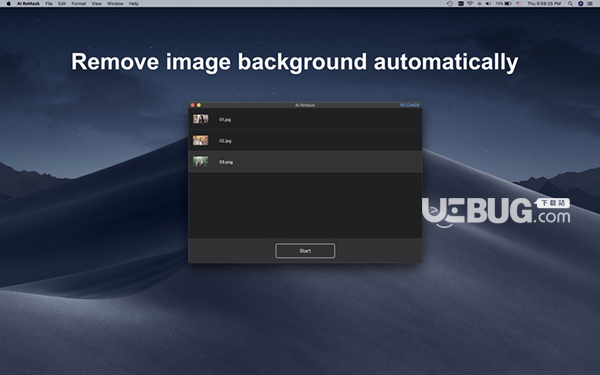The height and width of the screenshot is (375, 600).
Task: Click the volume speaker icon
Action: click(x=488, y=3)
